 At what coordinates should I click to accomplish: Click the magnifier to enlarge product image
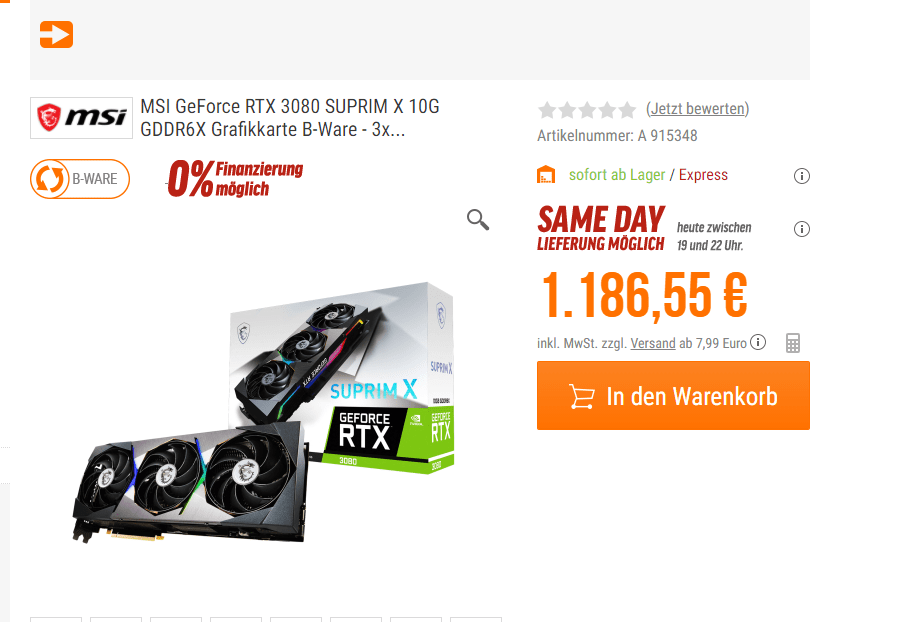point(478,220)
